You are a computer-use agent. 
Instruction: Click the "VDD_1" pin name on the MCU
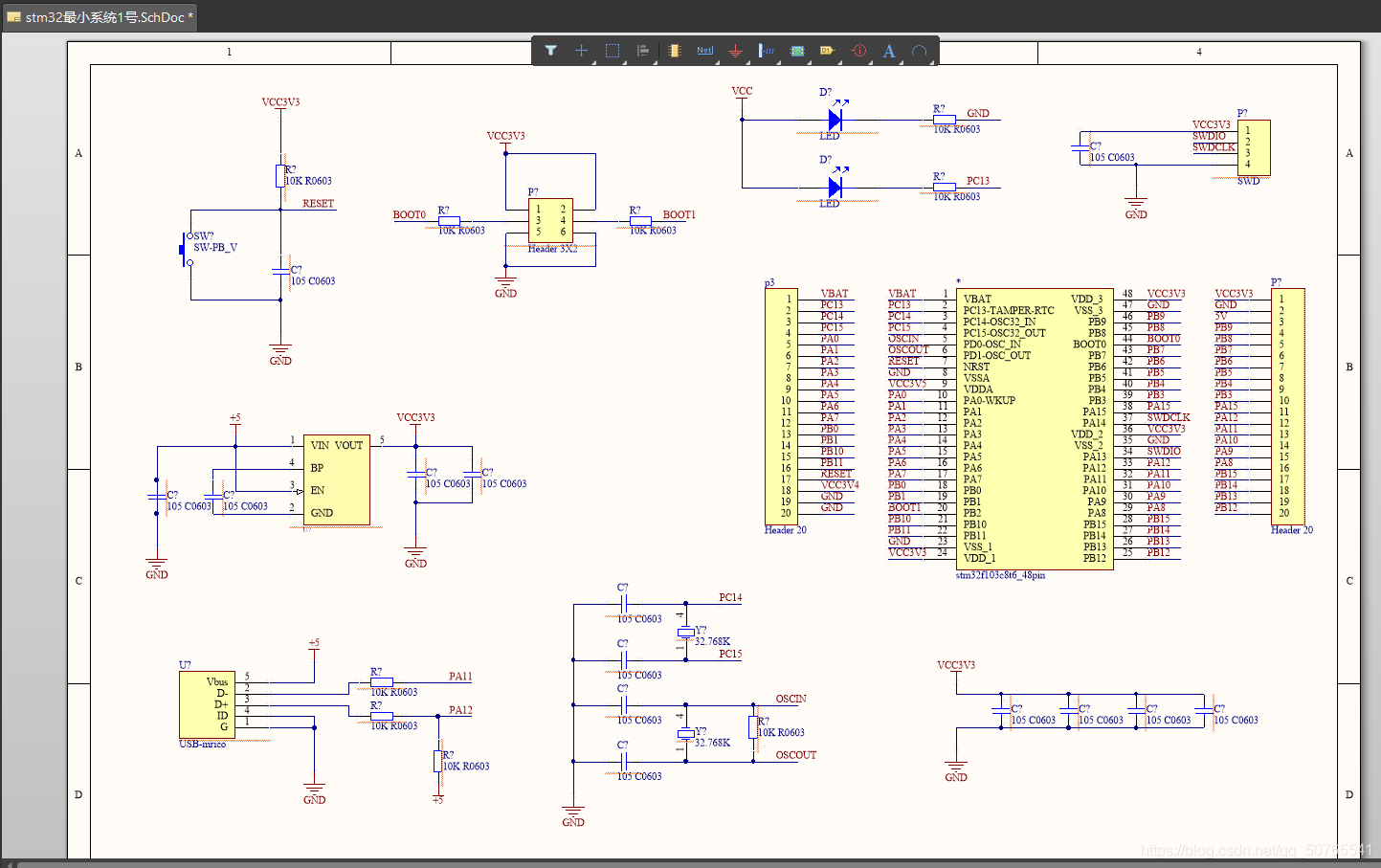(x=979, y=558)
